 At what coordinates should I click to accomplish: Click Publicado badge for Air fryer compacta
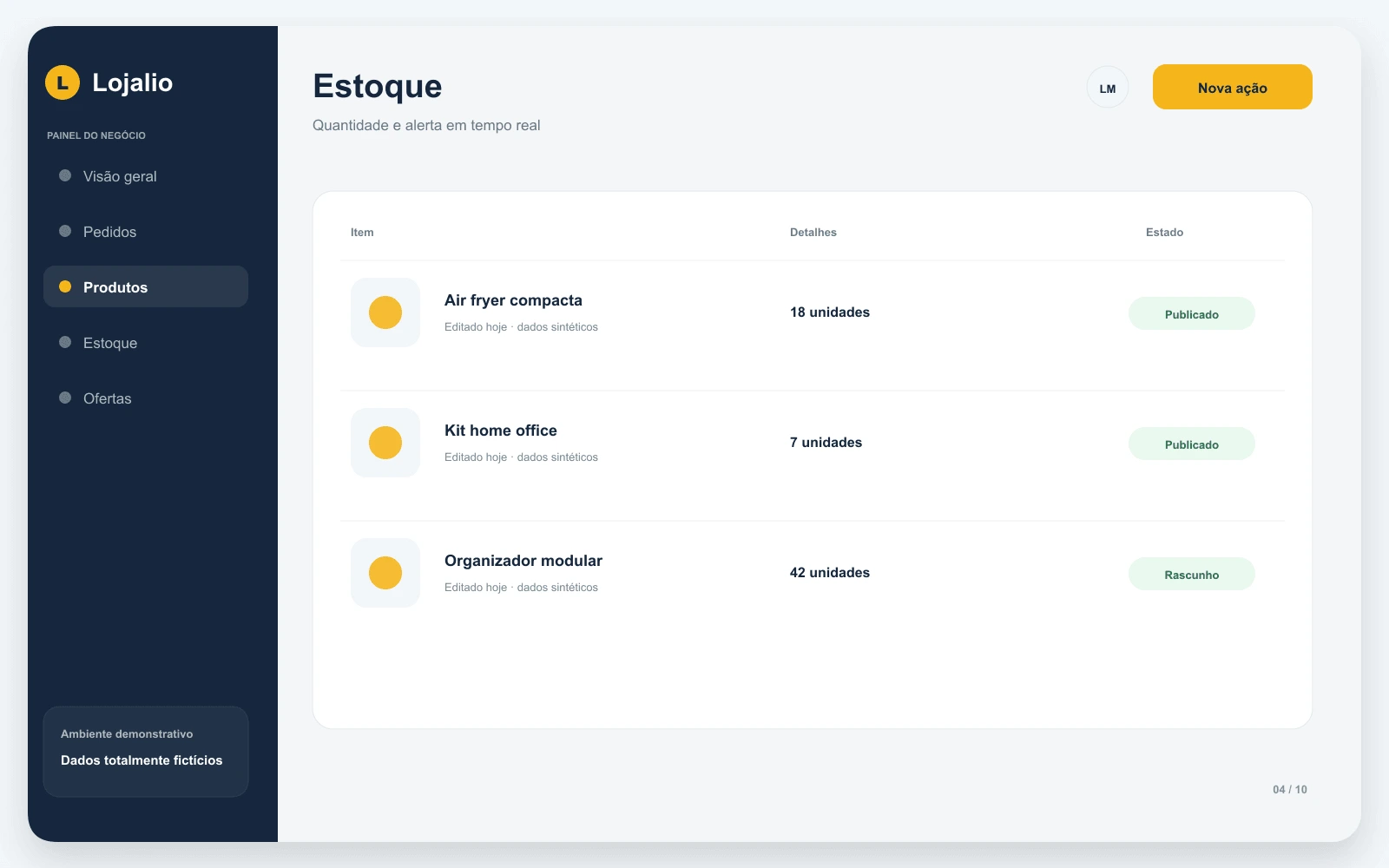click(1192, 314)
